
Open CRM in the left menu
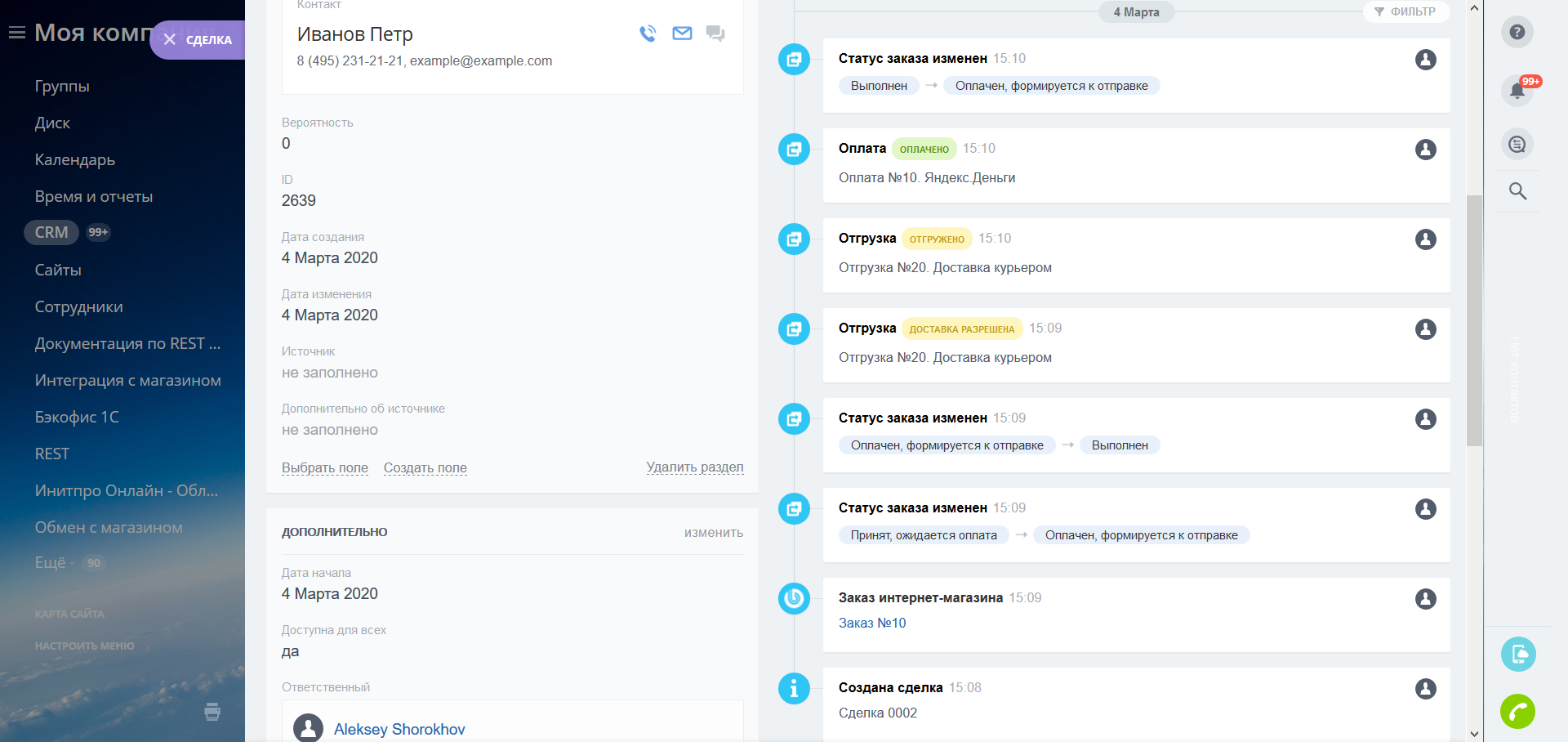[51, 233]
